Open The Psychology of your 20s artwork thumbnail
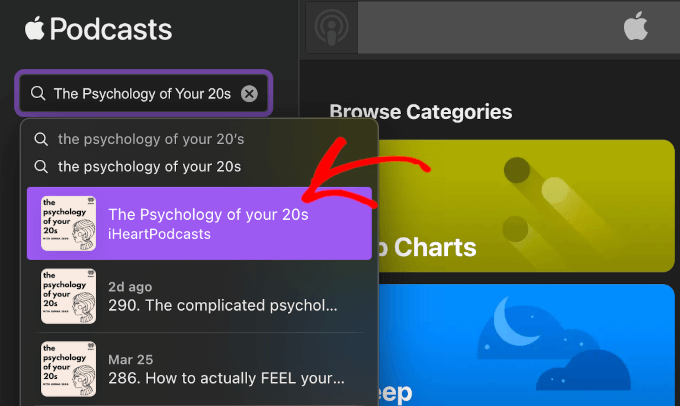Image resolution: width=680 pixels, height=406 pixels. [68, 223]
